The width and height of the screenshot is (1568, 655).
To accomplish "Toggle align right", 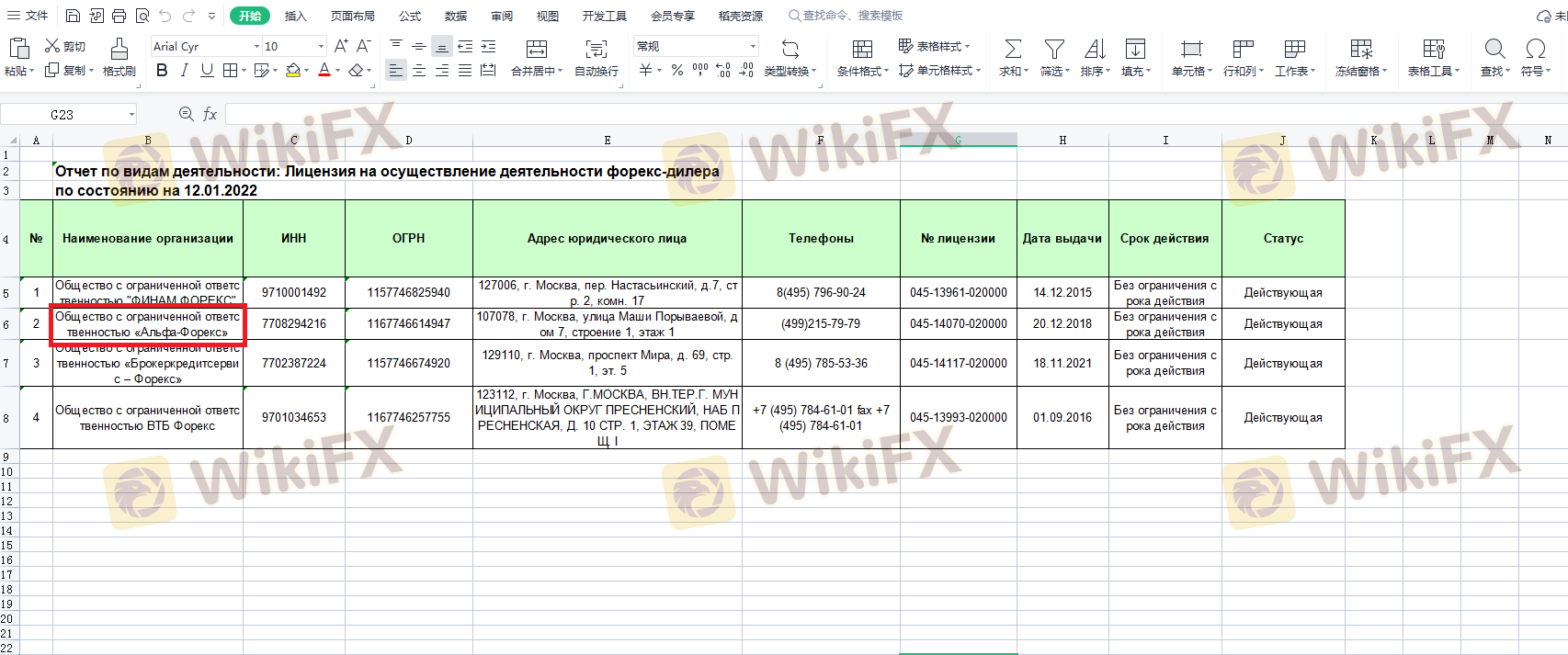I will coord(442,71).
